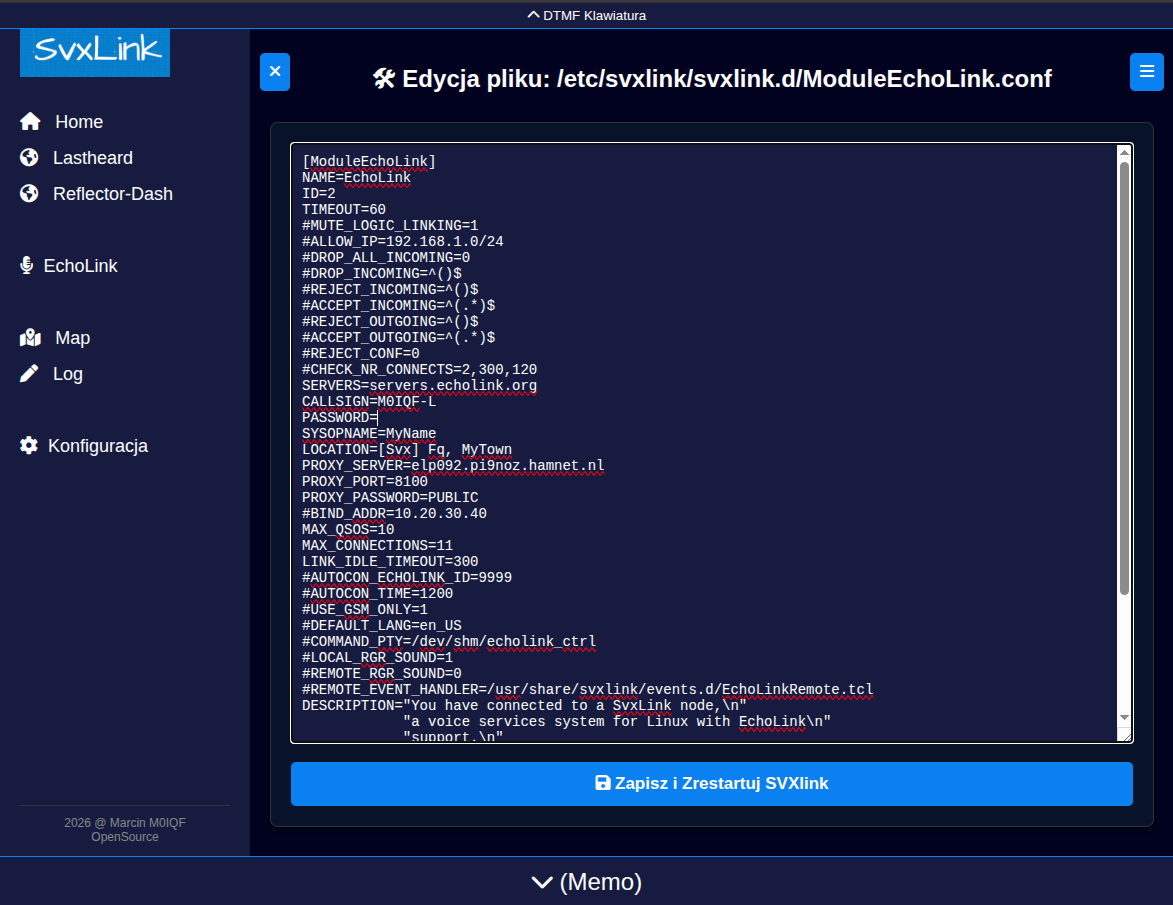
Task: Click the SvxLink logo
Action: pos(95,52)
